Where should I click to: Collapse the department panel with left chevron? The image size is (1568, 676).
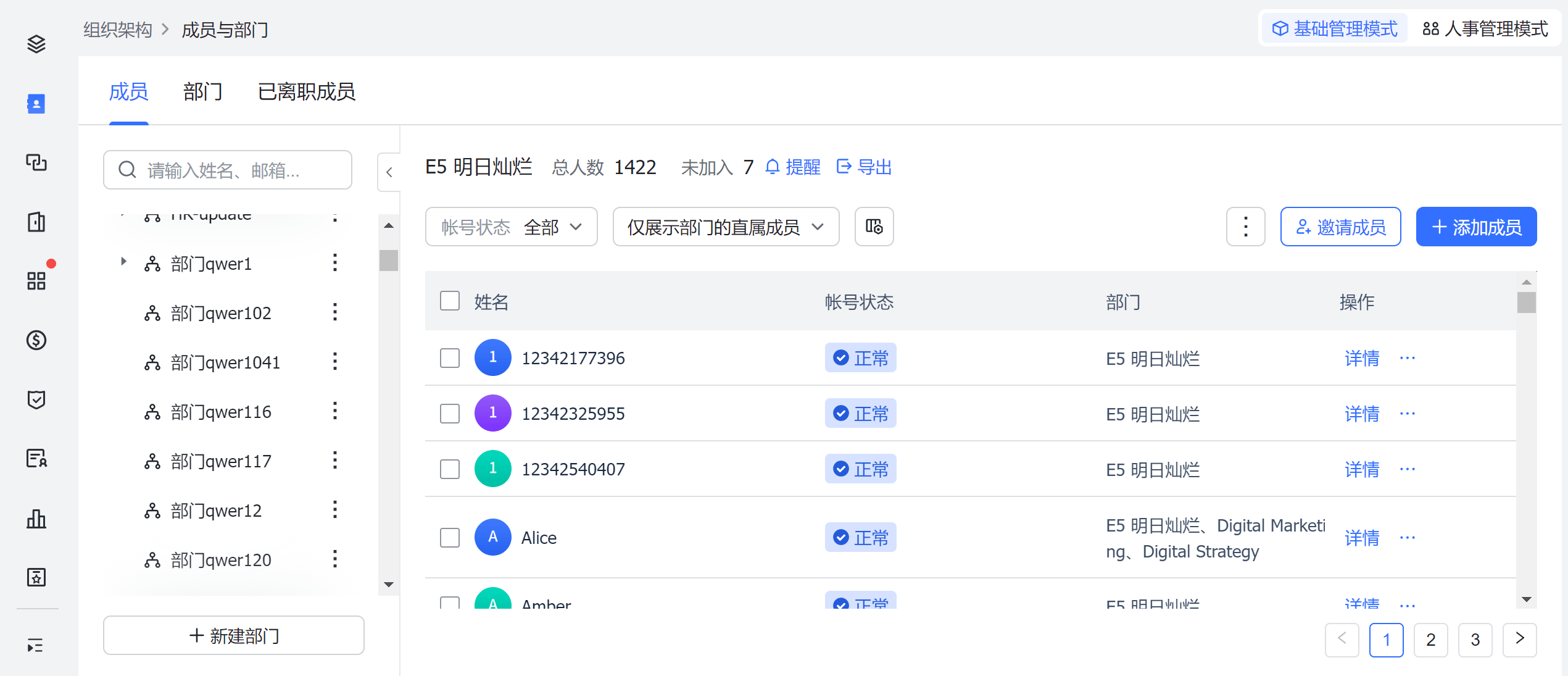tap(389, 172)
